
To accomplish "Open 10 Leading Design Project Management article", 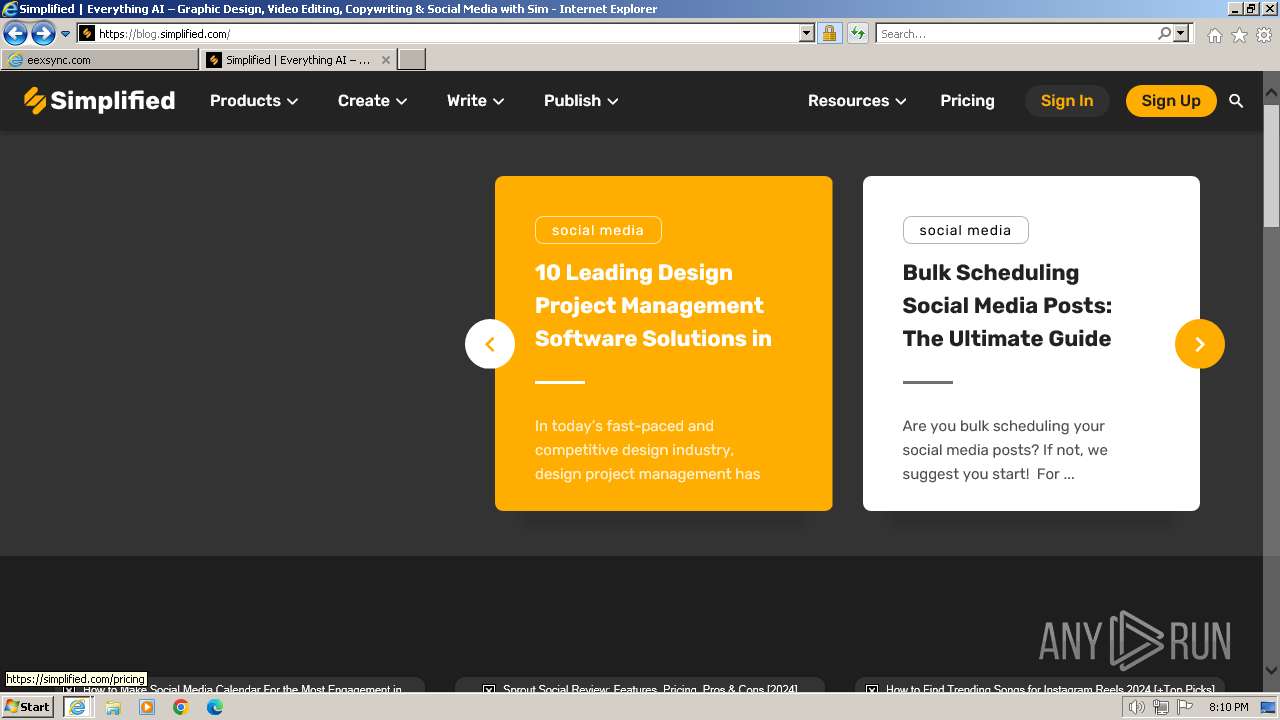I will pyautogui.click(x=653, y=305).
